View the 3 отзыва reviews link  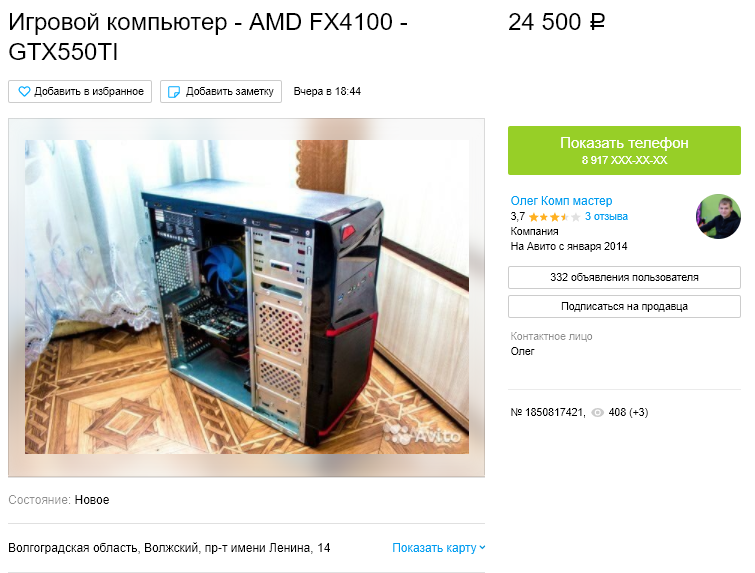606,217
